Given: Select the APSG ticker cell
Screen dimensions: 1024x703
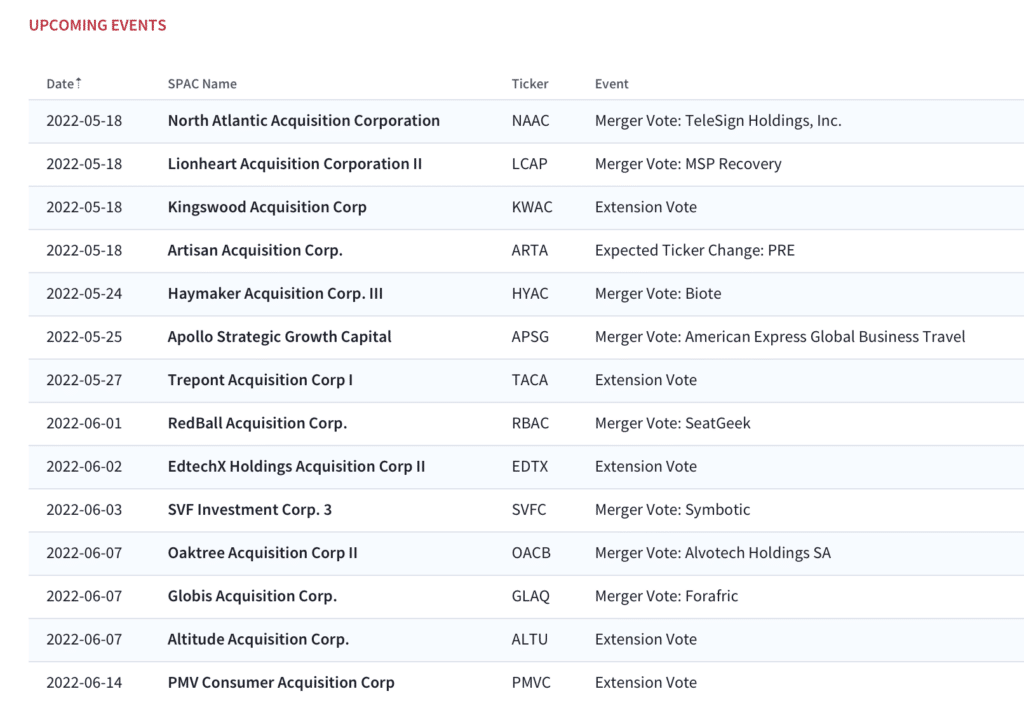Looking at the screenshot, I should pyautogui.click(x=530, y=336).
